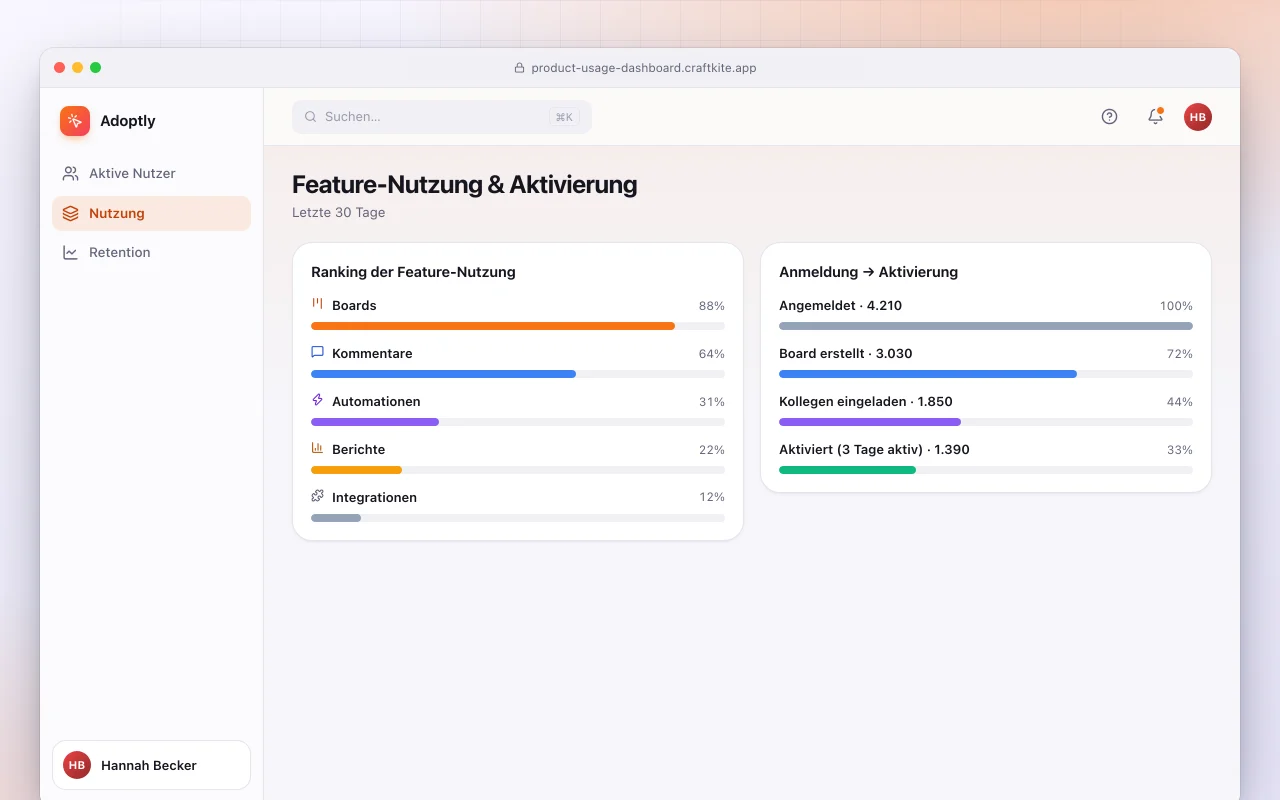Click the Kommentare speech bubble icon
1280x800 pixels.
pos(317,352)
